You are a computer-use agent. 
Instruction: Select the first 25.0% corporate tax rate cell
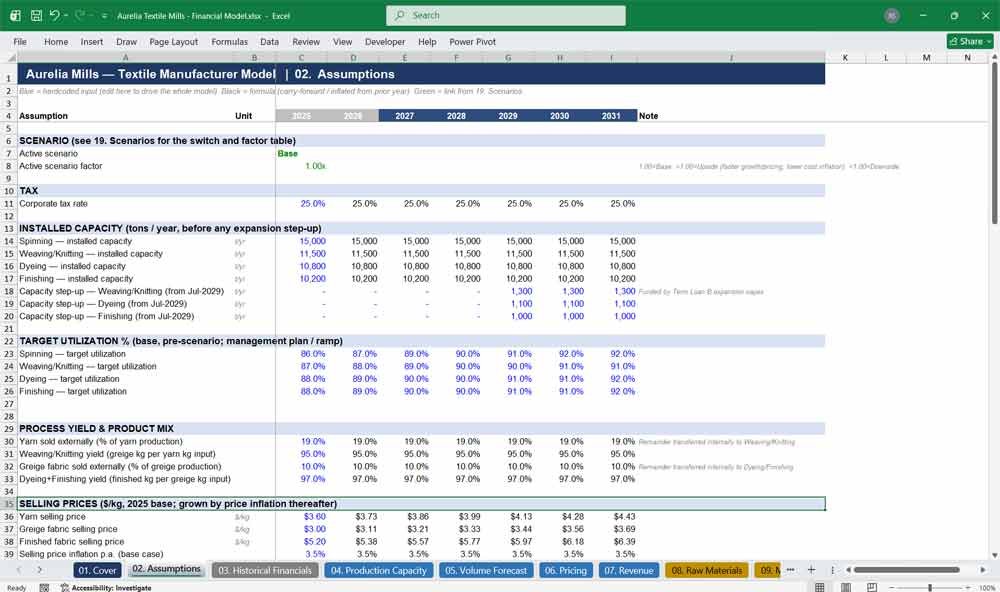pyautogui.click(x=301, y=204)
